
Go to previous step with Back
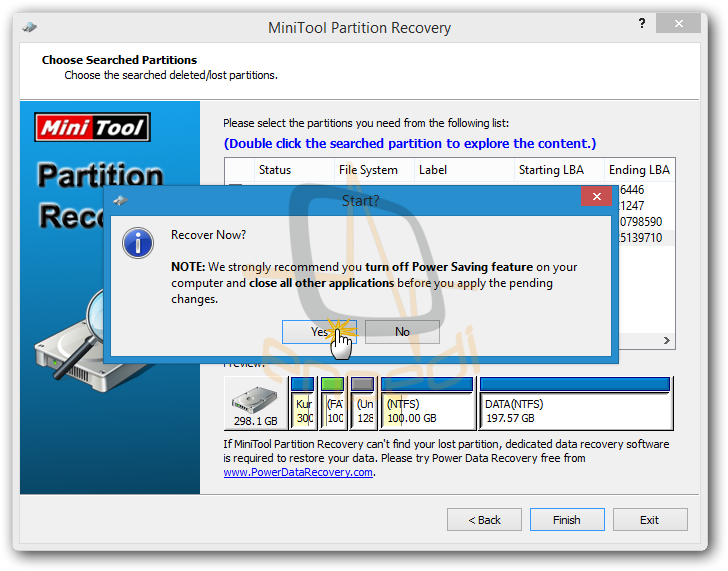[x=484, y=519]
